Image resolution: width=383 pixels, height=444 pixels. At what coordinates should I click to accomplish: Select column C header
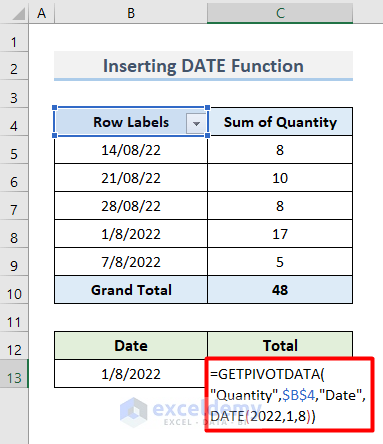point(280,13)
